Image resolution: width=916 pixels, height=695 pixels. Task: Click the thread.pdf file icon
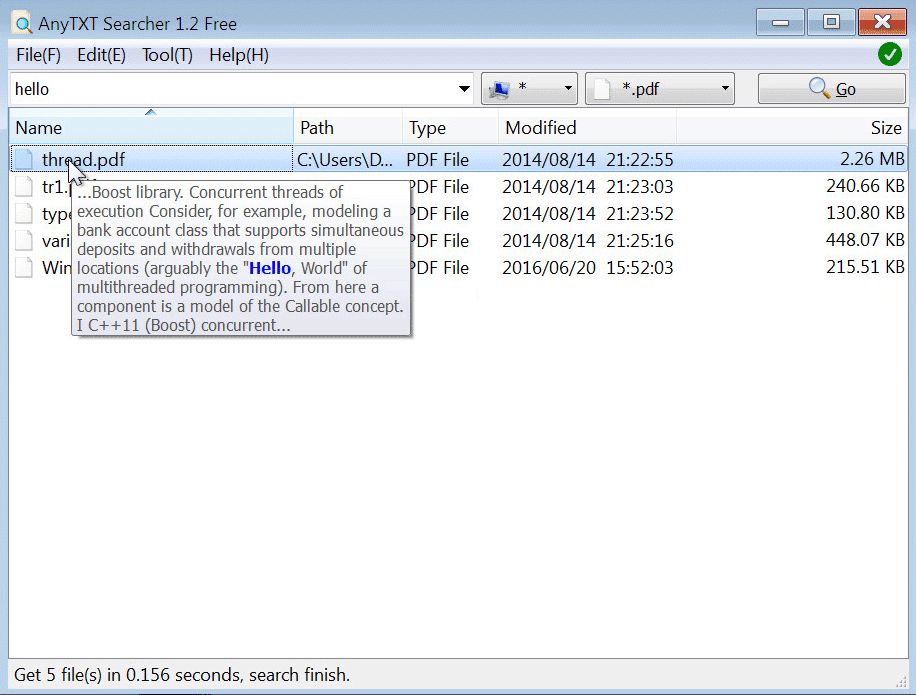point(24,159)
